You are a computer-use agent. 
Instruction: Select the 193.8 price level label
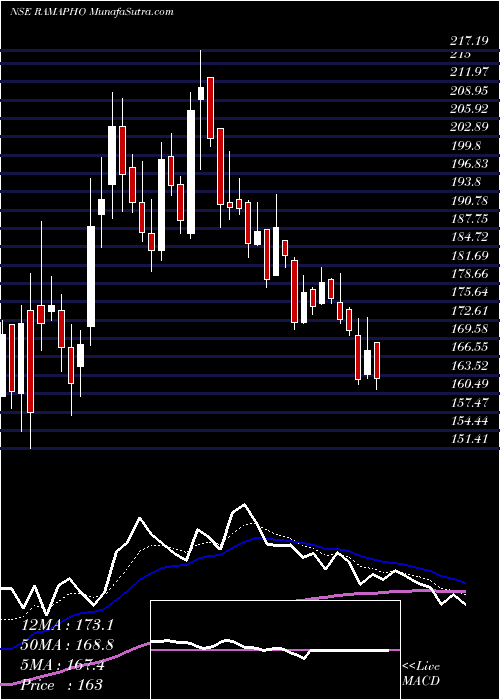pyautogui.click(x=466, y=182)
